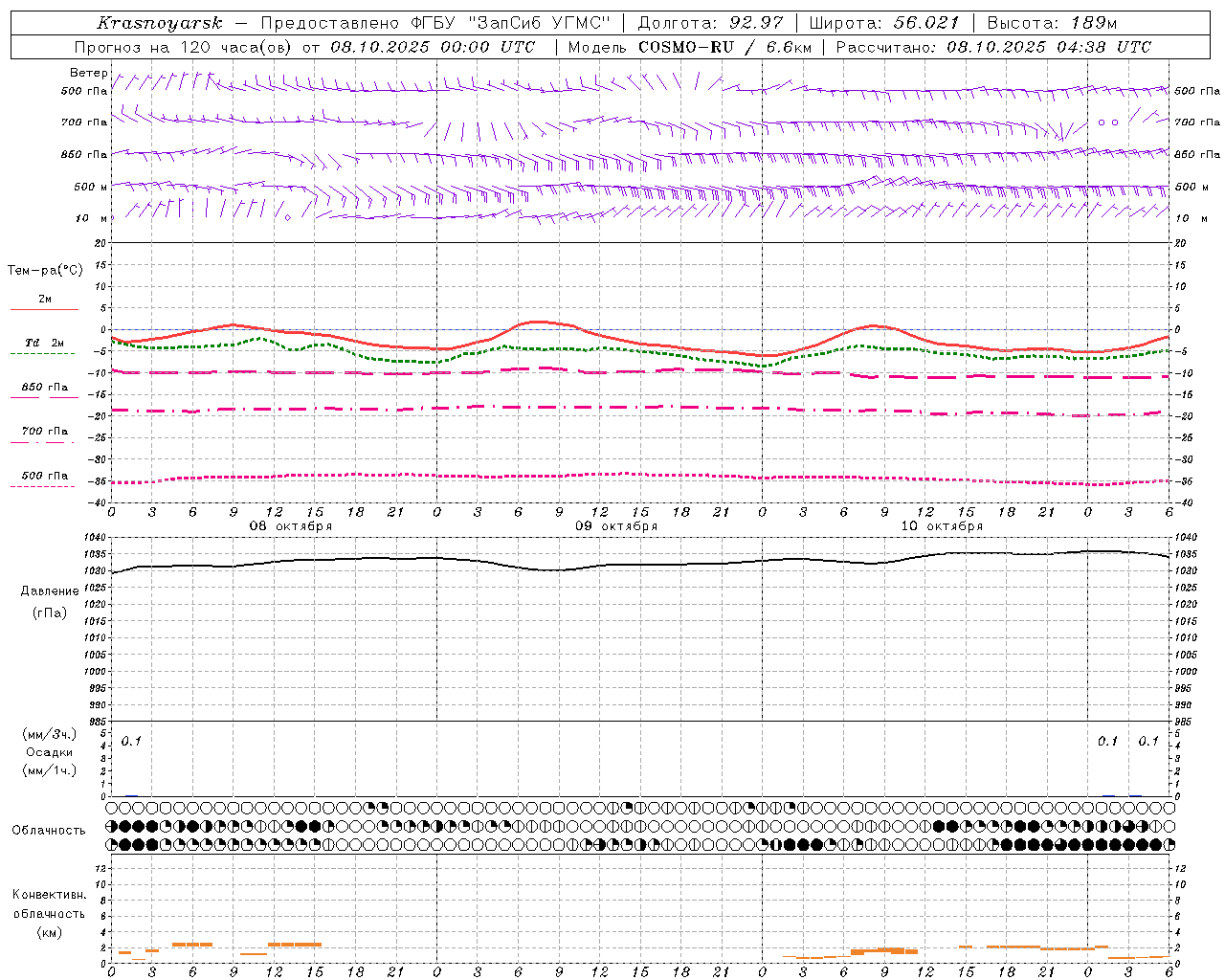Click the '(мм/1ч.)' precipitation unit label
The image size is (1225, 980).
tap(49, 770)
